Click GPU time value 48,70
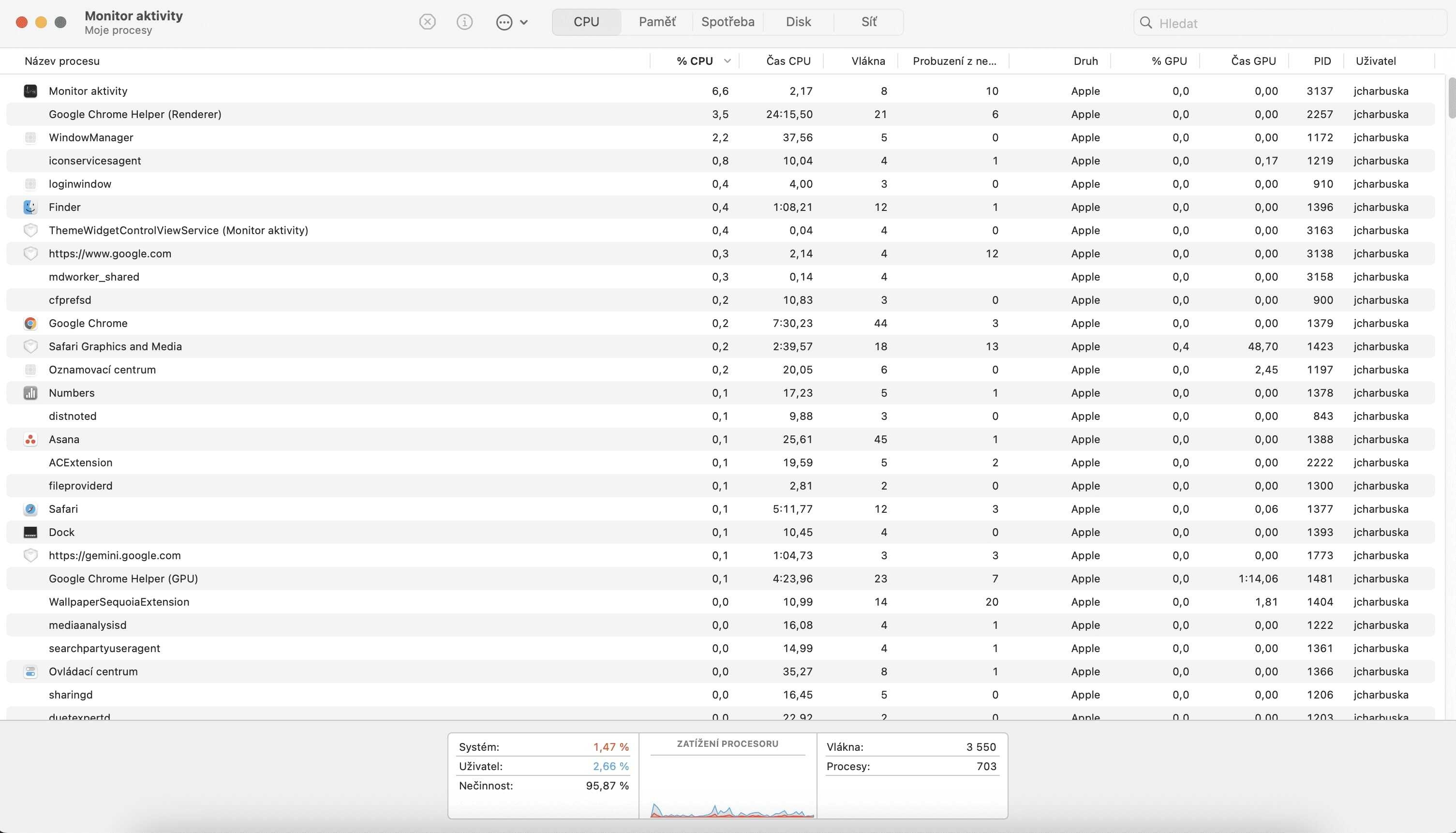Screen dimensions: 1456x833 pos(1262,347)
